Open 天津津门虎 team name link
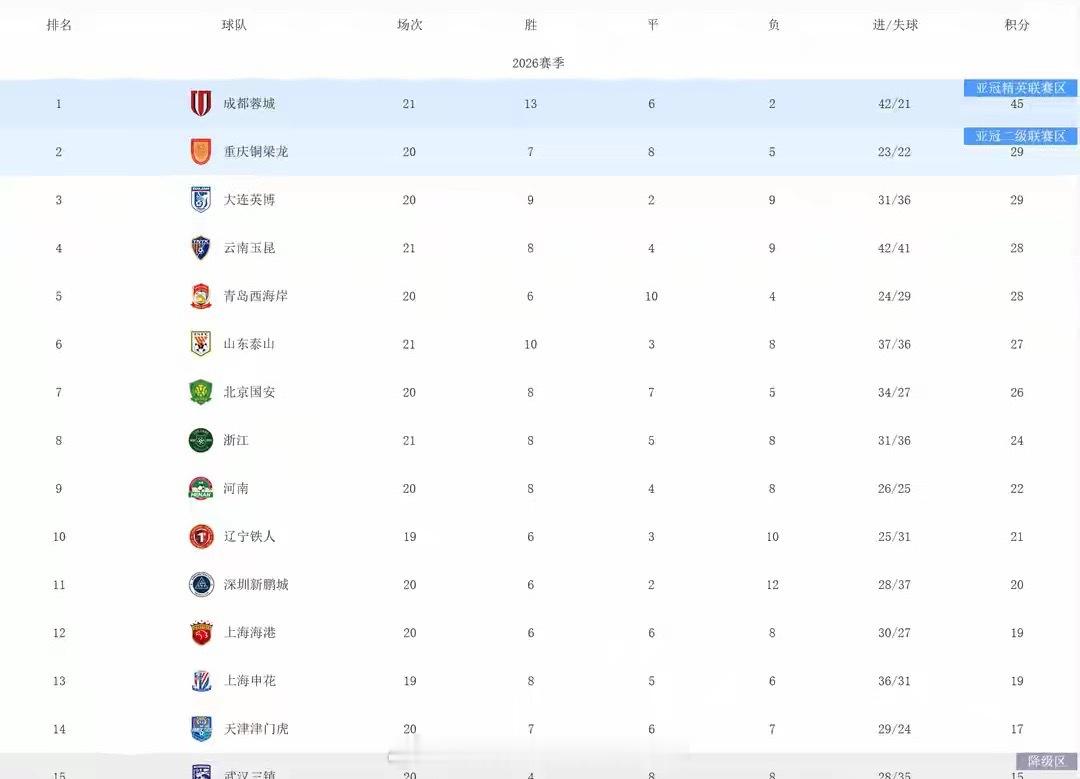Viewport: 1080px width, 779px height. 256,729
